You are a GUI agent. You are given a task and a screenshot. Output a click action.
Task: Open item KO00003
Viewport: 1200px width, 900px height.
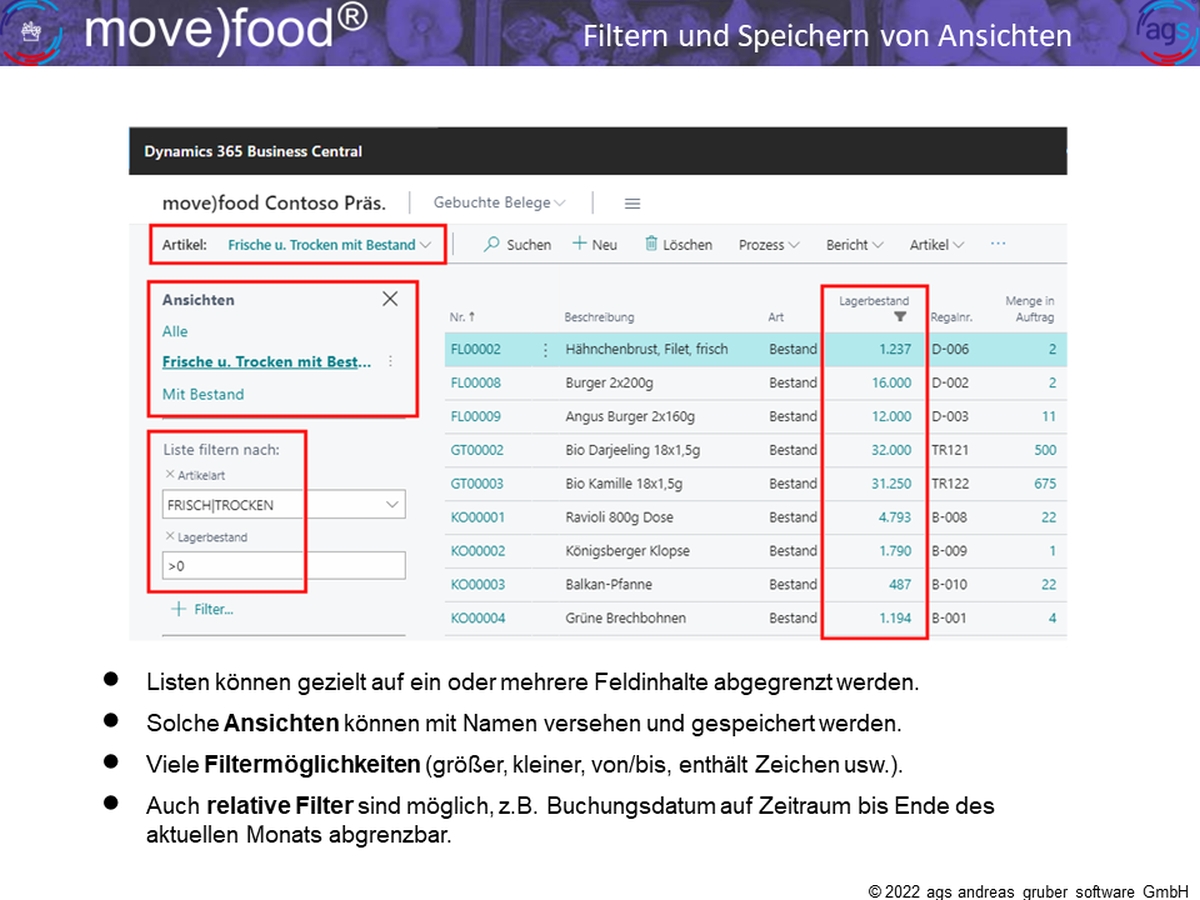[x=478, y=584]
